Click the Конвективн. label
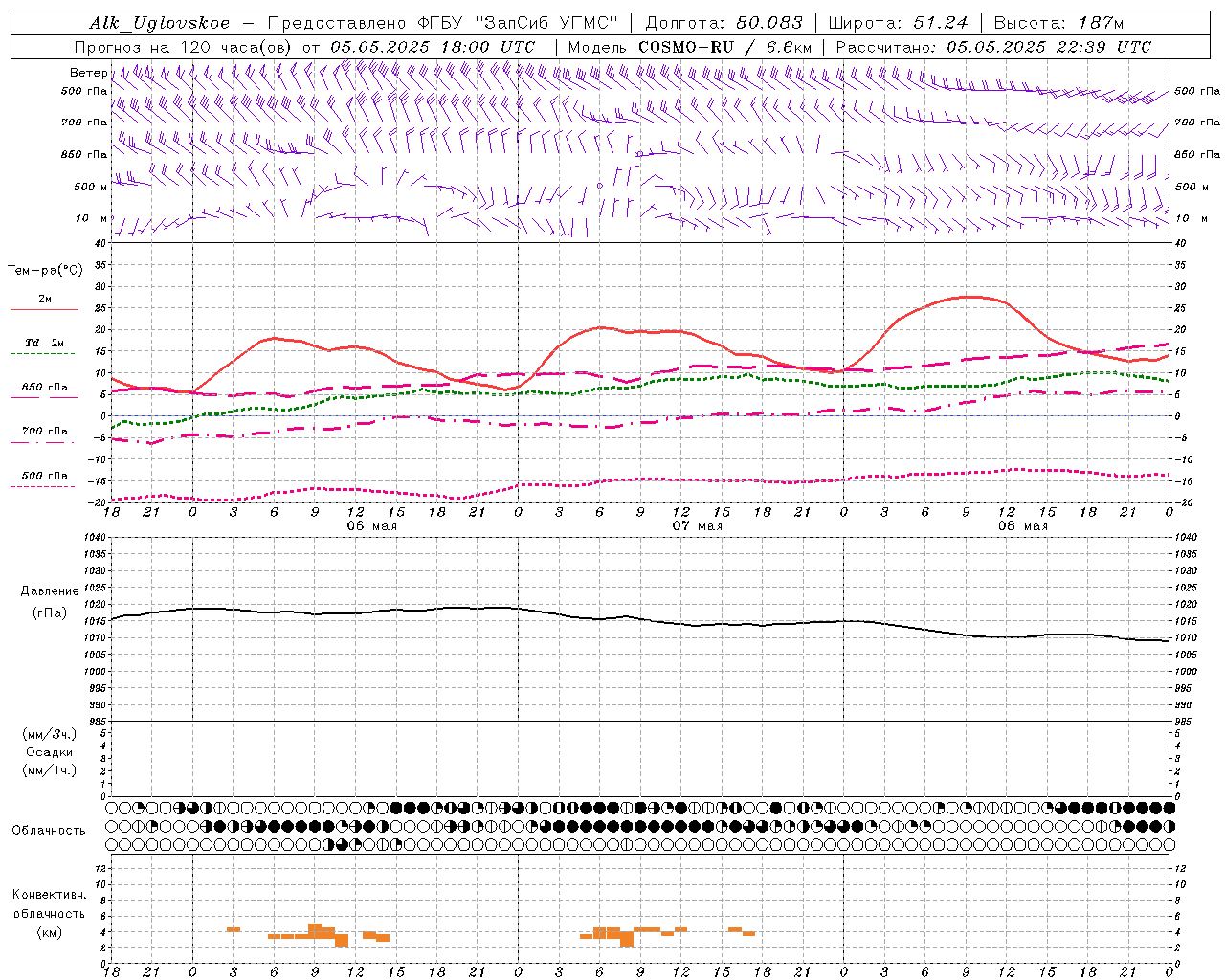The image size is (1225, 980). coord(50,895)
